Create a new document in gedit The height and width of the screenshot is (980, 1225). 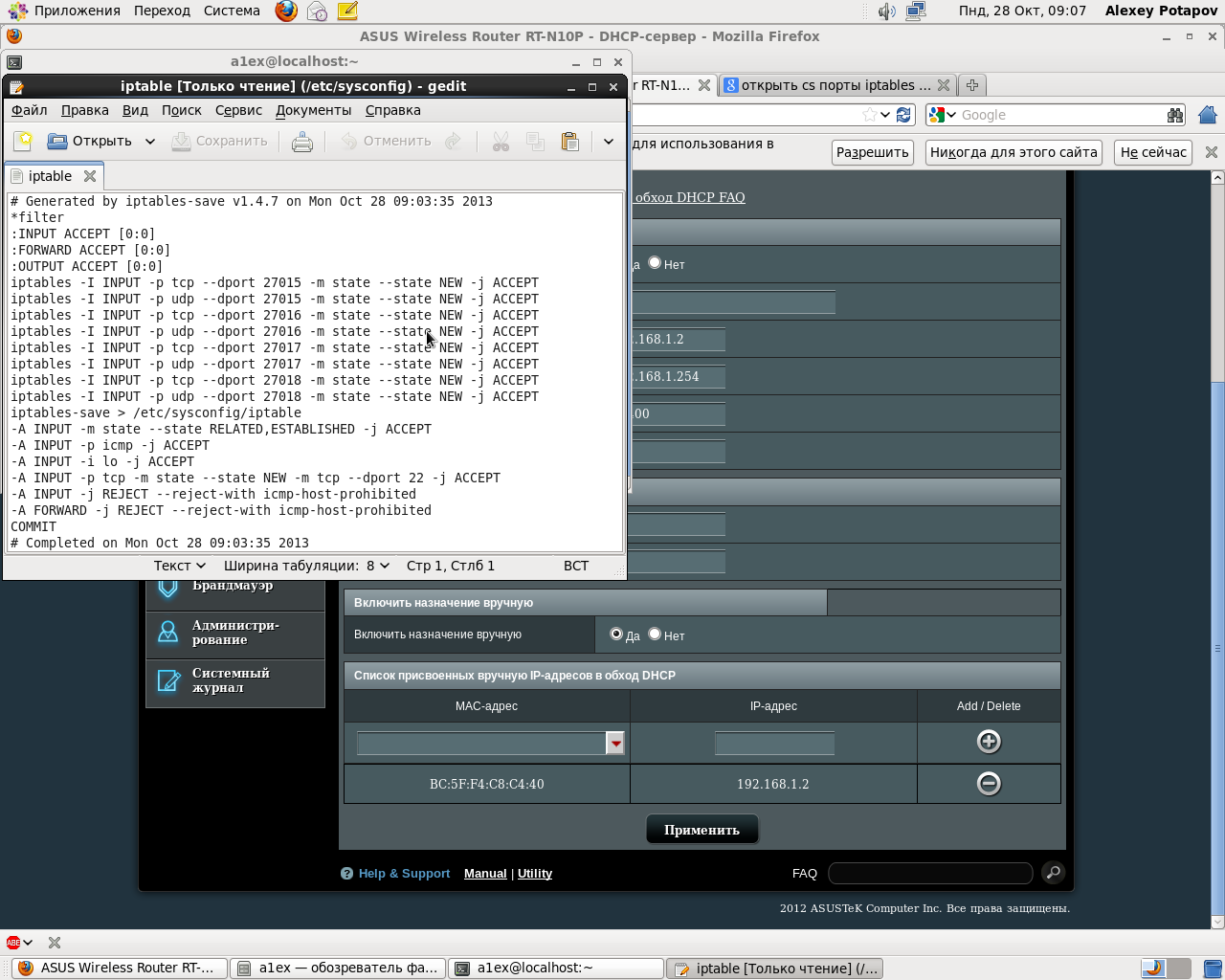pyautogui.click(x=23, y=142)
